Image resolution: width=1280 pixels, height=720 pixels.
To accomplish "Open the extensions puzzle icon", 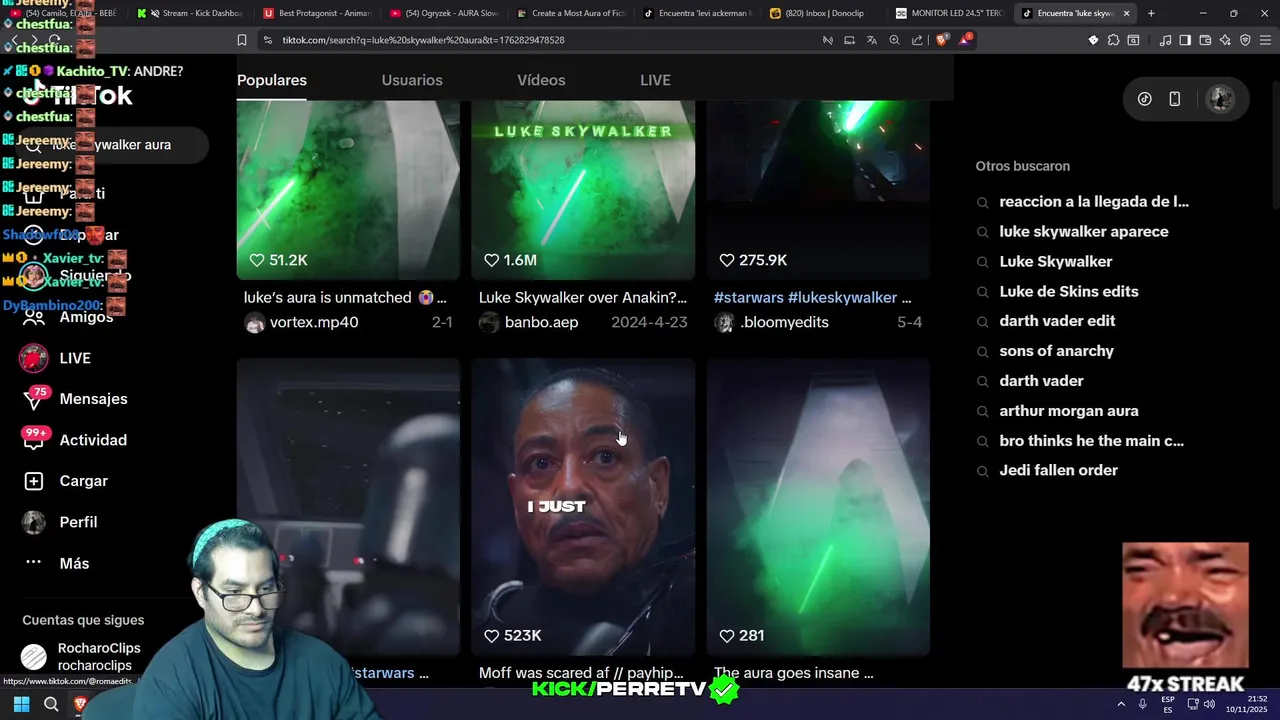I will coord(1113,40).
